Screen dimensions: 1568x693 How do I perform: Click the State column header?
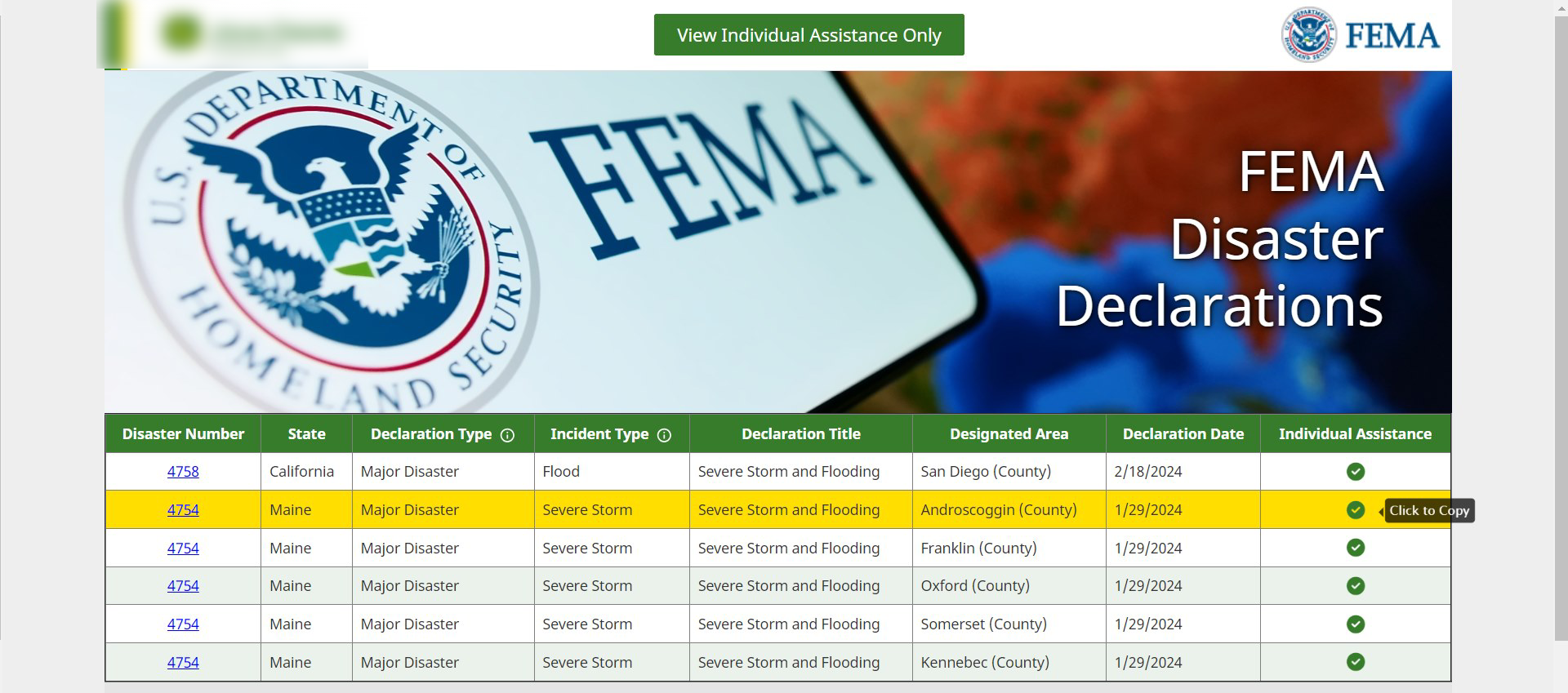pyautogui.click(x=306, y=434)
